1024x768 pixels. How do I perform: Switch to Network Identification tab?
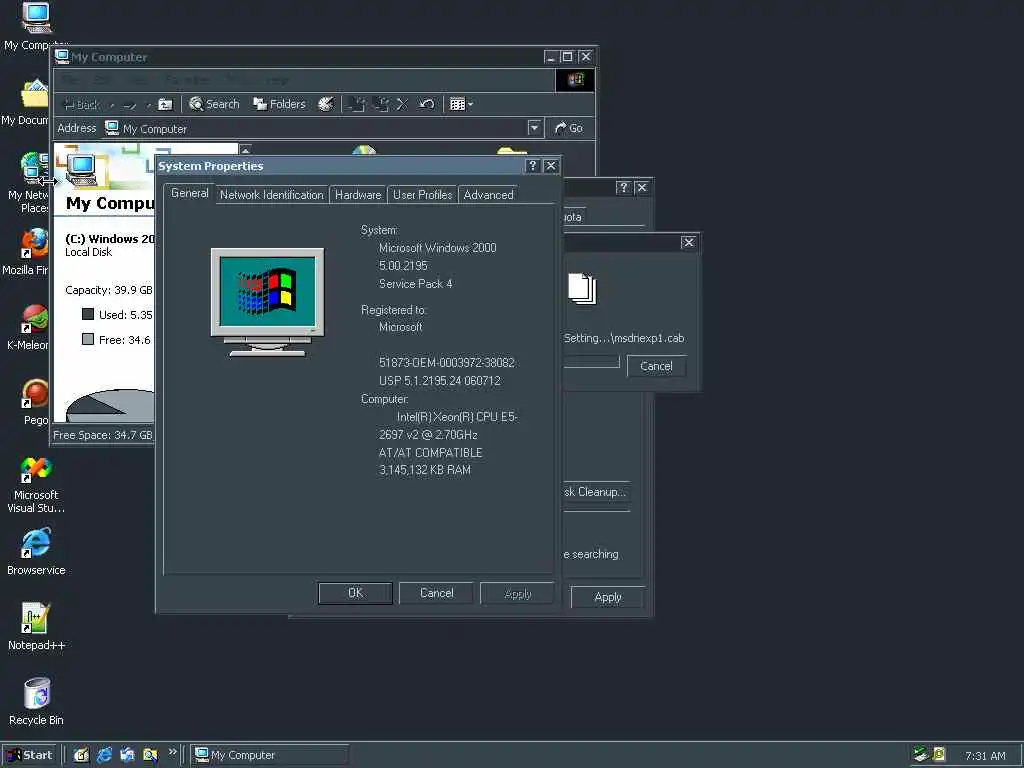pyautogui.click(x=271, y=195)
